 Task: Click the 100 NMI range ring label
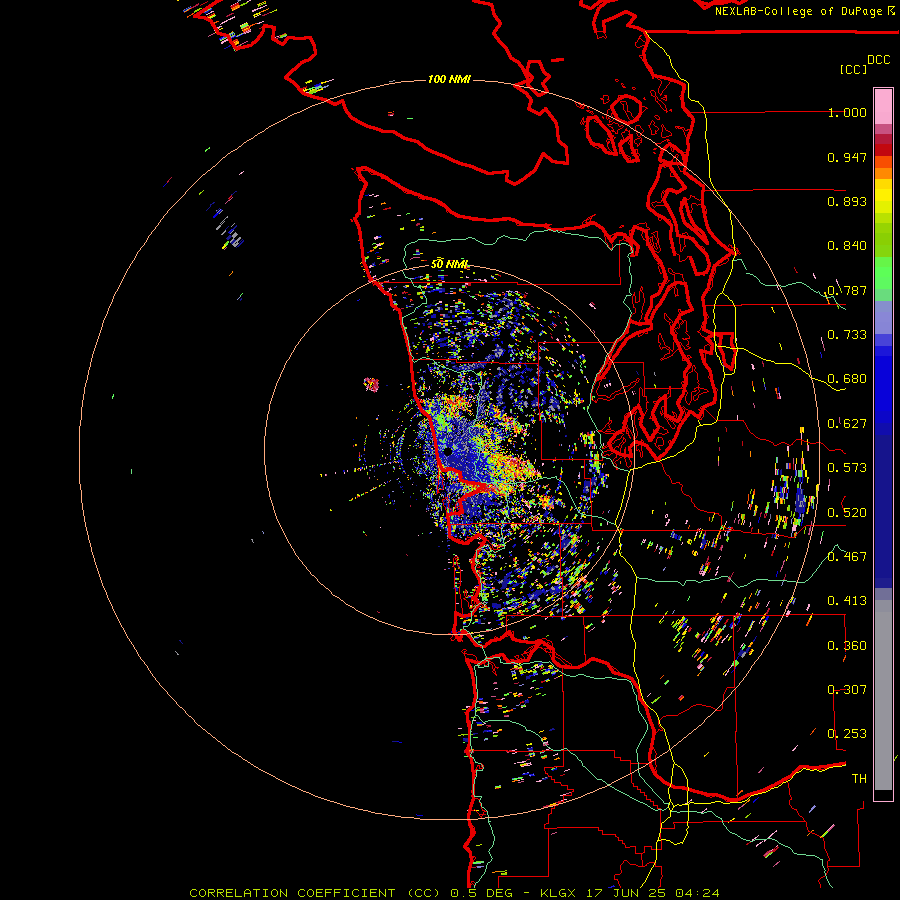449,79
